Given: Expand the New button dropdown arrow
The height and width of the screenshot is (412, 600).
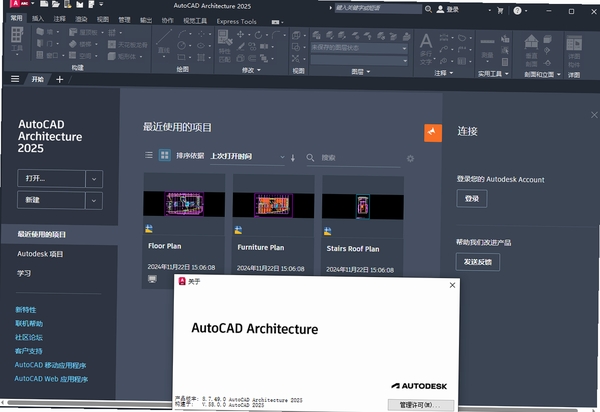Looking at the screenshot, I should (94, 201).
